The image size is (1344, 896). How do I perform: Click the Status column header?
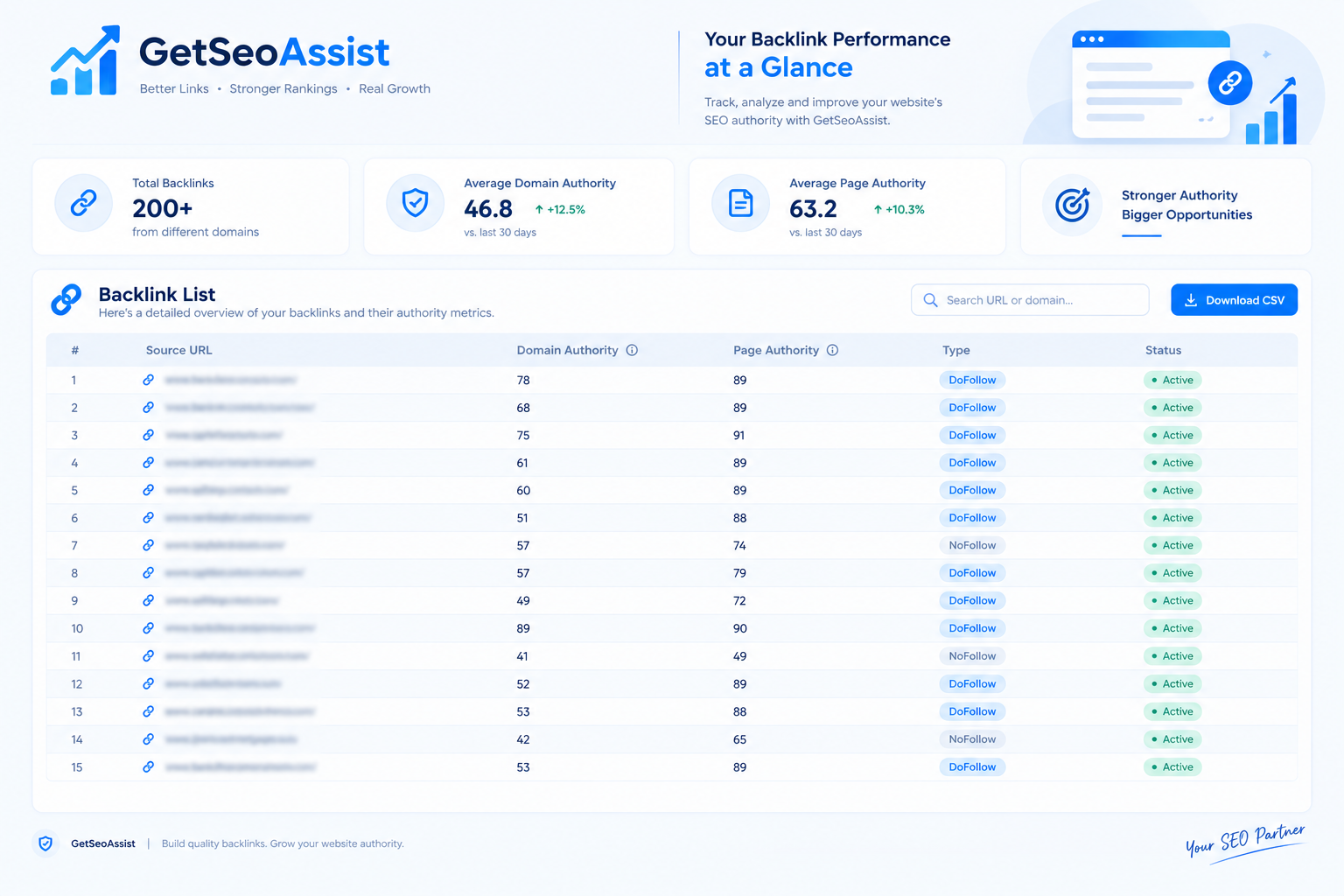[1163, 350]
